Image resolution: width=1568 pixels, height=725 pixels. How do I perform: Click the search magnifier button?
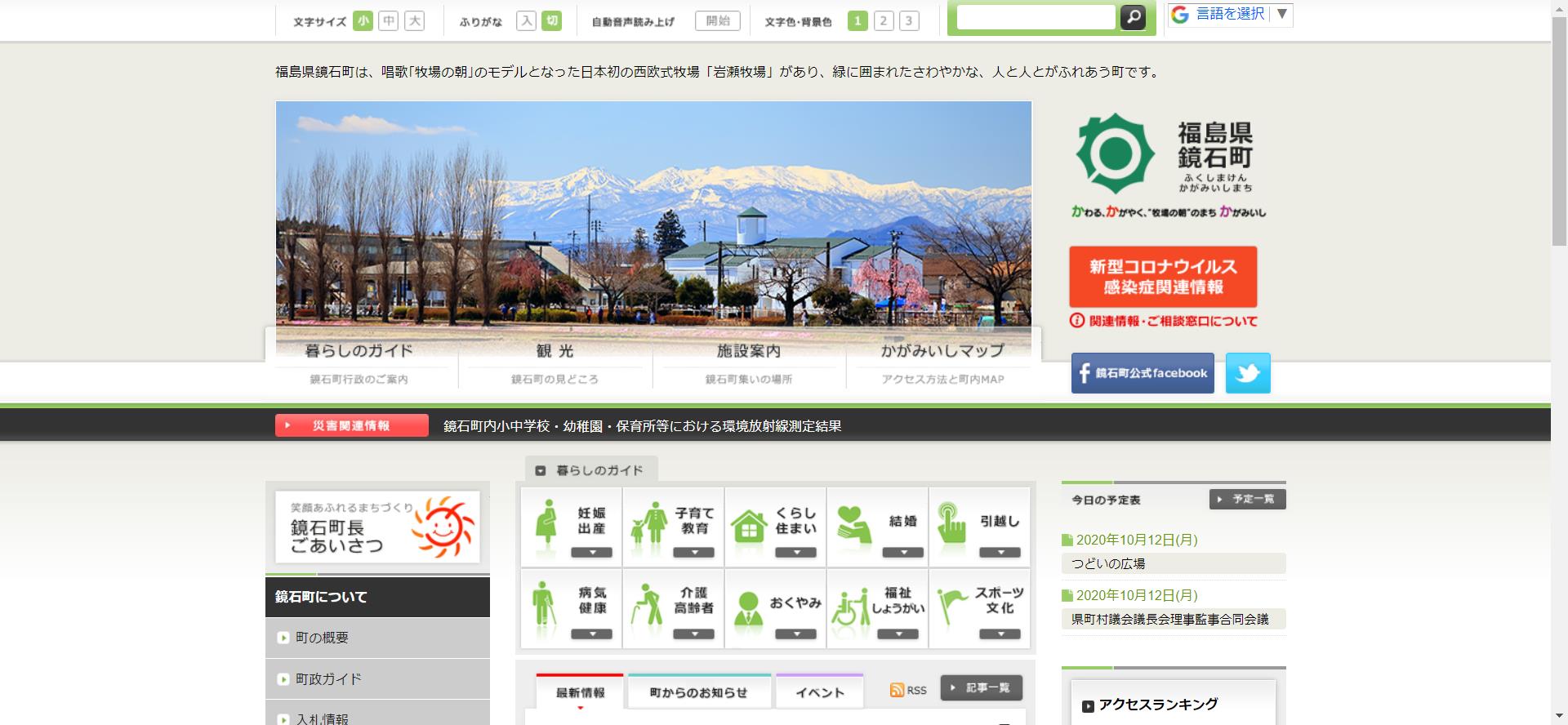[1133, 17]
